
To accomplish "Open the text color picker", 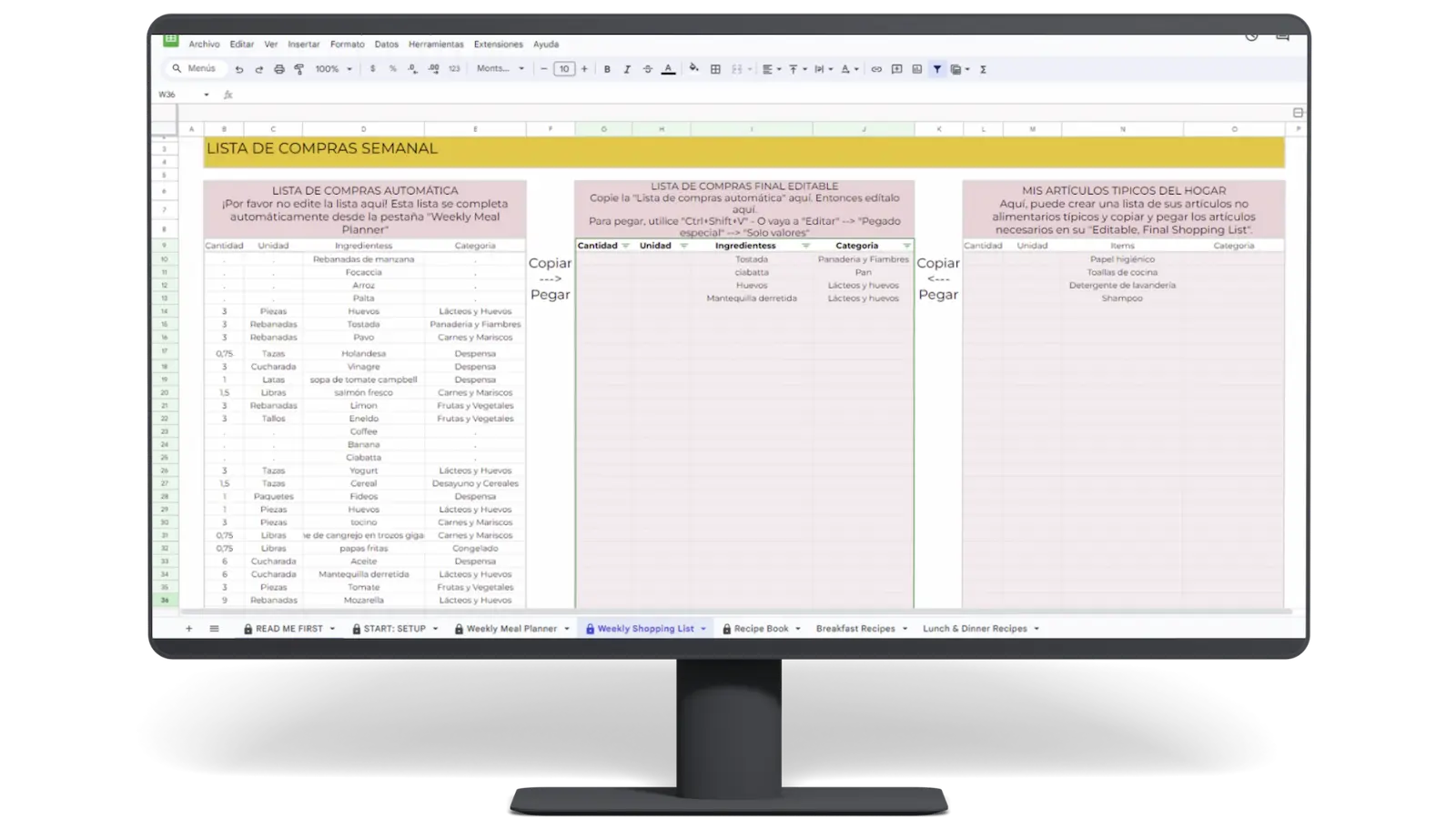I will click(x=668, y=69).
